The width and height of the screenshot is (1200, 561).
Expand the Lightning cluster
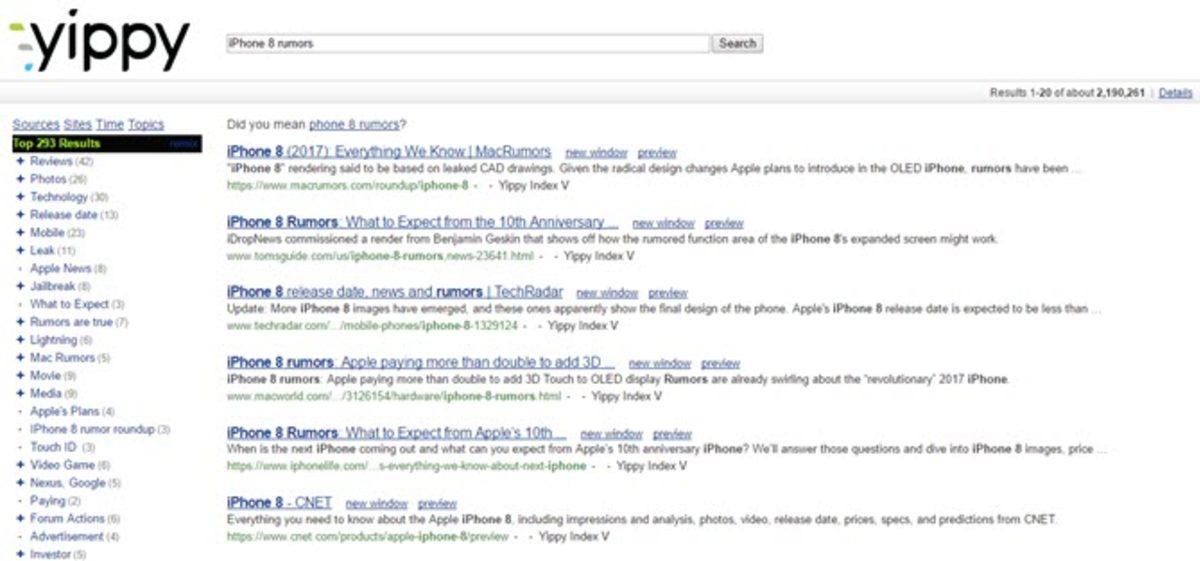(x=19, y=340)
